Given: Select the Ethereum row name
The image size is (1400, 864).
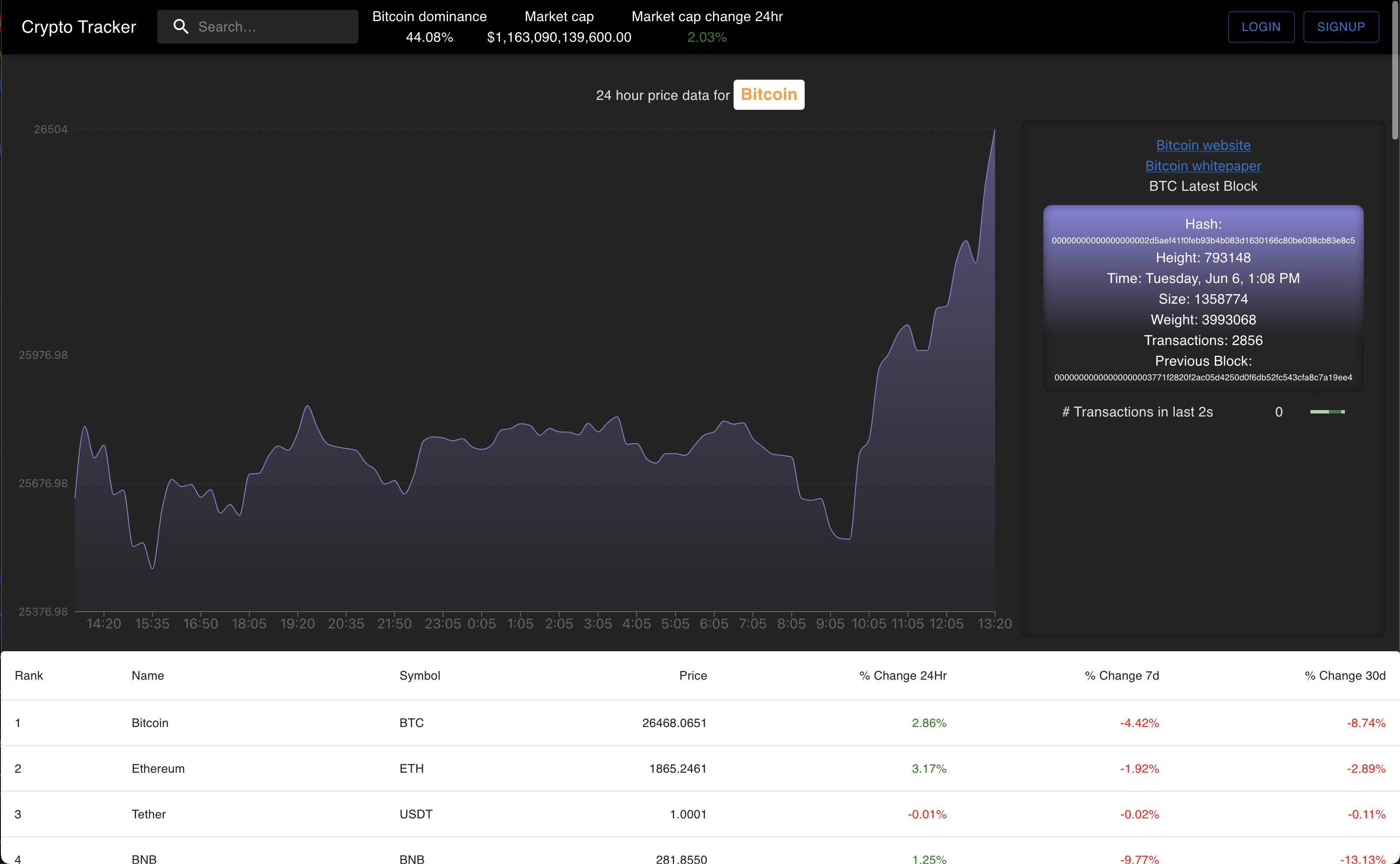Looking at the screenshot, I should coord(158,768).
